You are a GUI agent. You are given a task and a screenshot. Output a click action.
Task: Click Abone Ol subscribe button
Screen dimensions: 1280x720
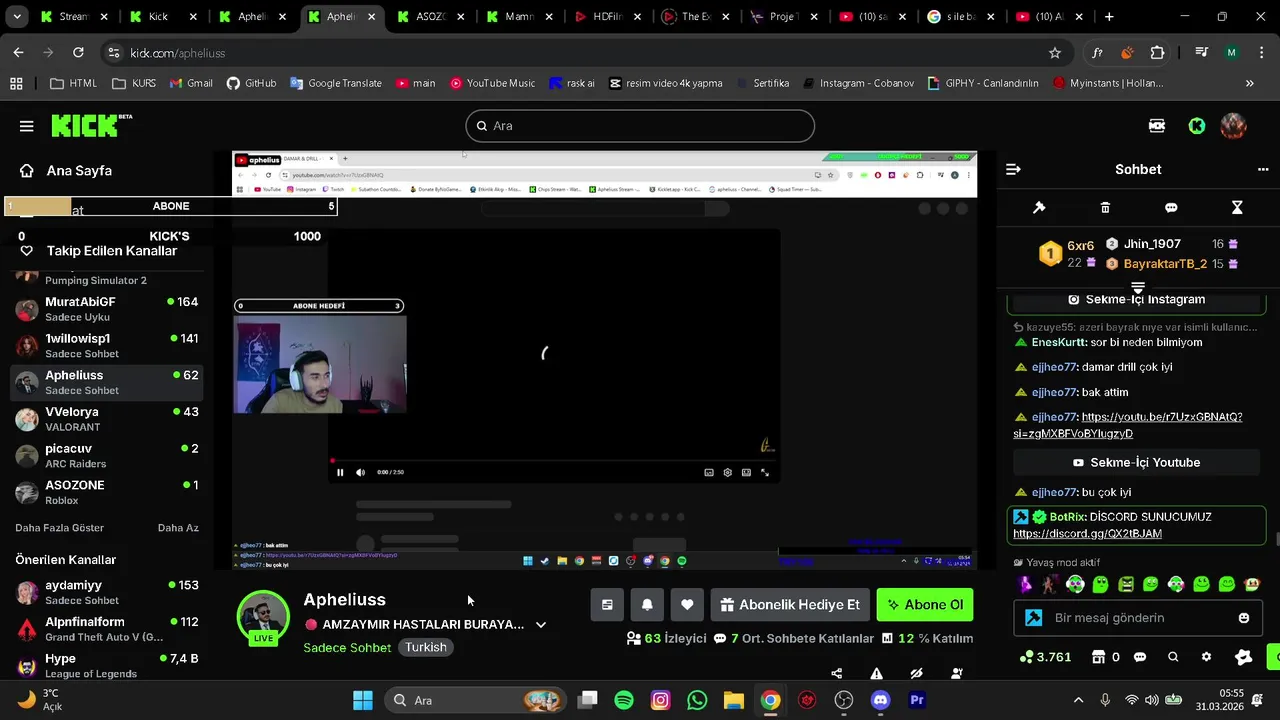(x=925, y=605)
